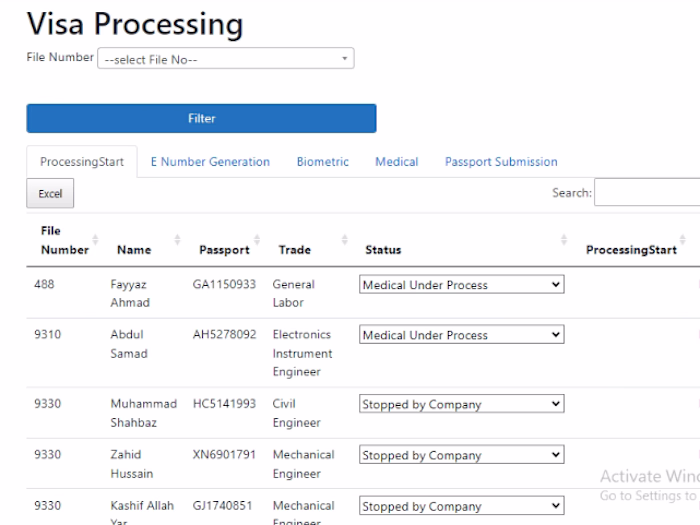The image size is (700, 525).
Task: Click the Excel export button
Action: point(50,194)
